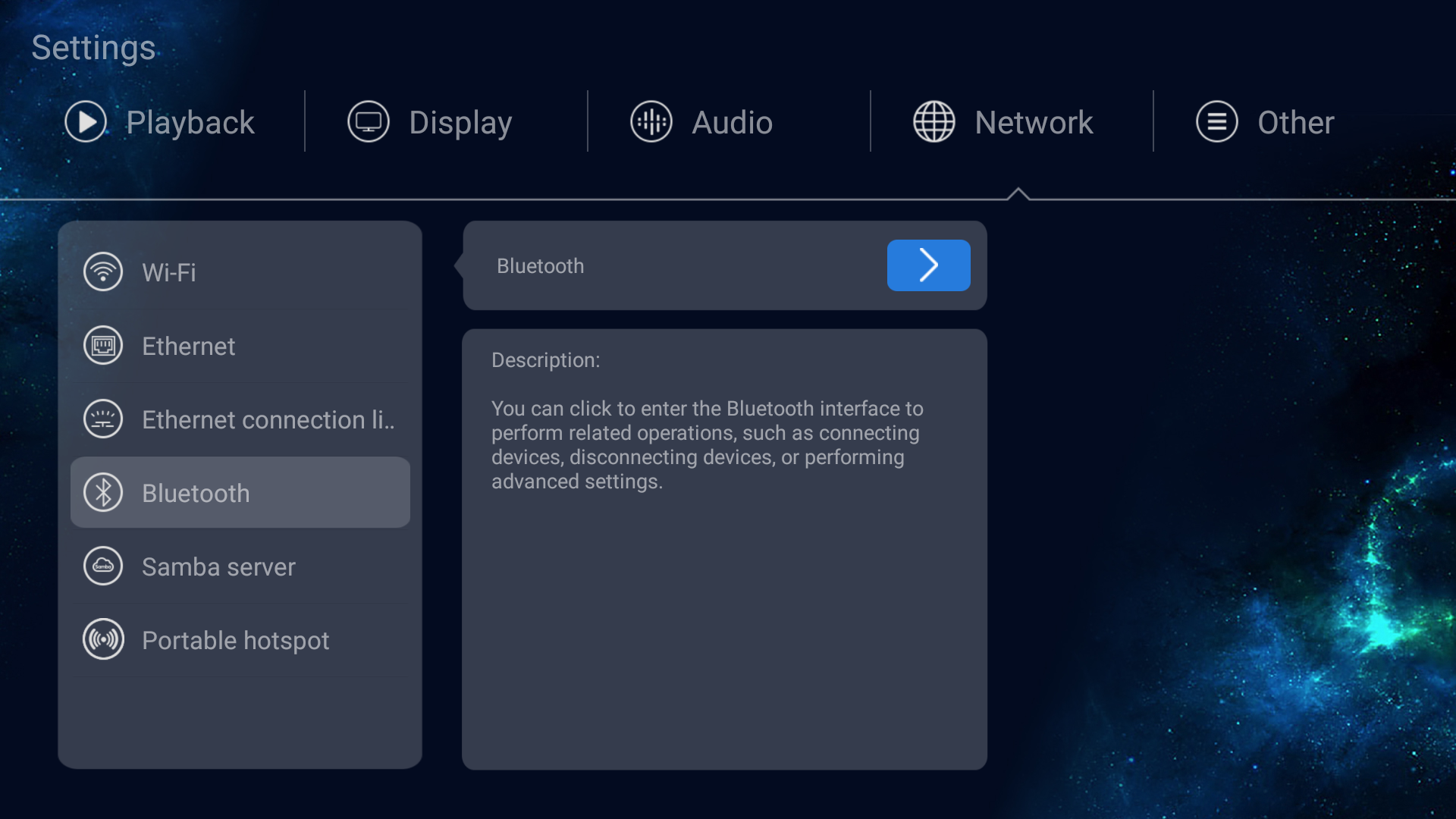
Task: Select Portable hotspot entry
Action: click(x=240, y=640)
